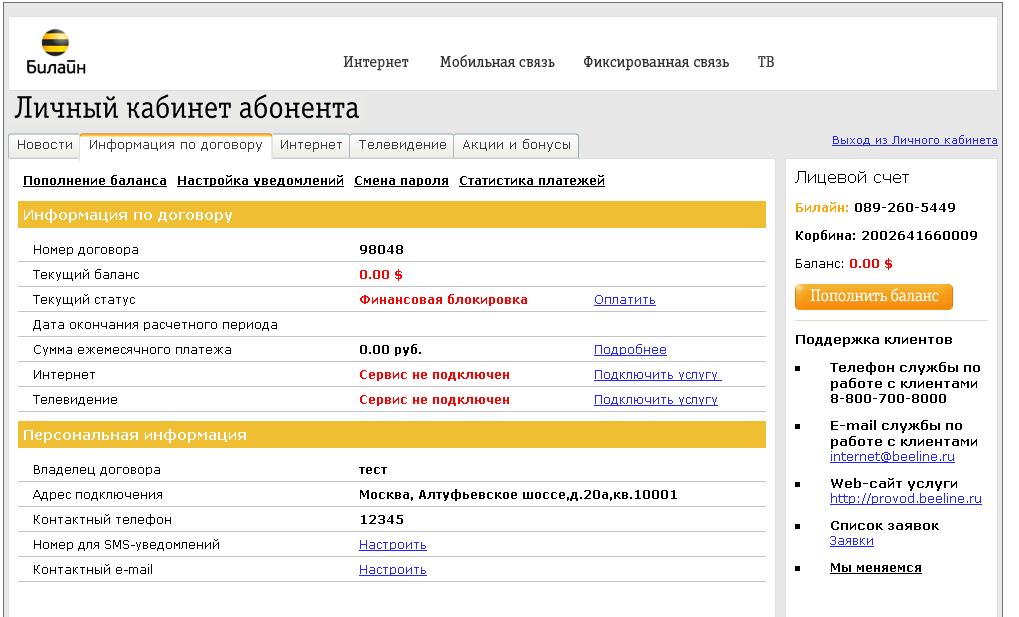Open Мобильная связь in top navigation

click(x=497, y=62)
